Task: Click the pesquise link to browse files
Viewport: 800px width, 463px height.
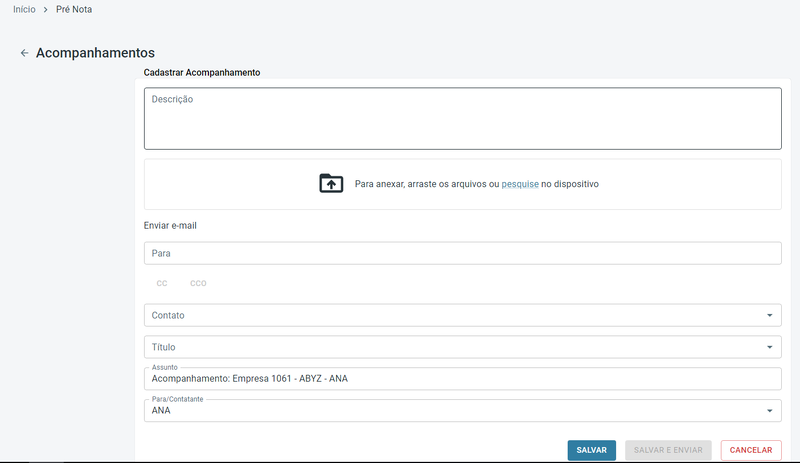Action: [x=520, y=184]
